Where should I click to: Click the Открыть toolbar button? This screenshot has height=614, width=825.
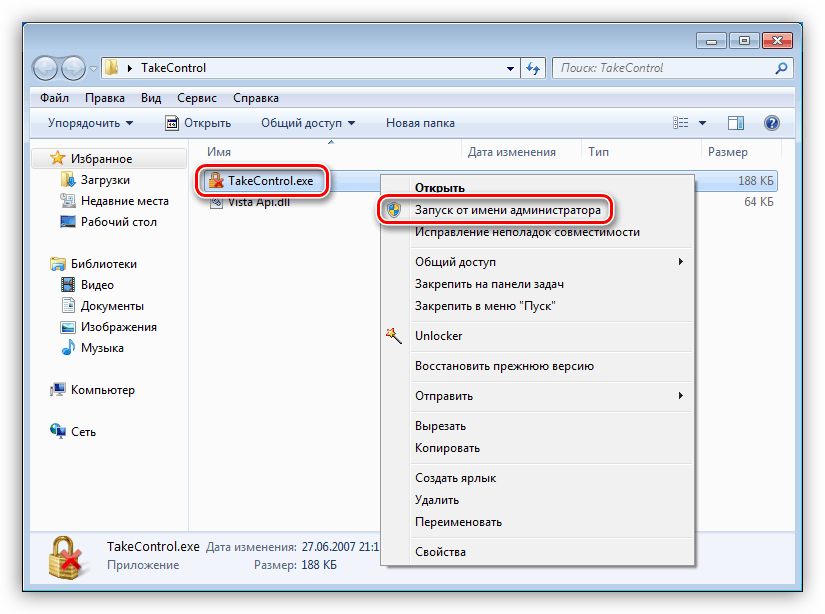tap(198, 123)
